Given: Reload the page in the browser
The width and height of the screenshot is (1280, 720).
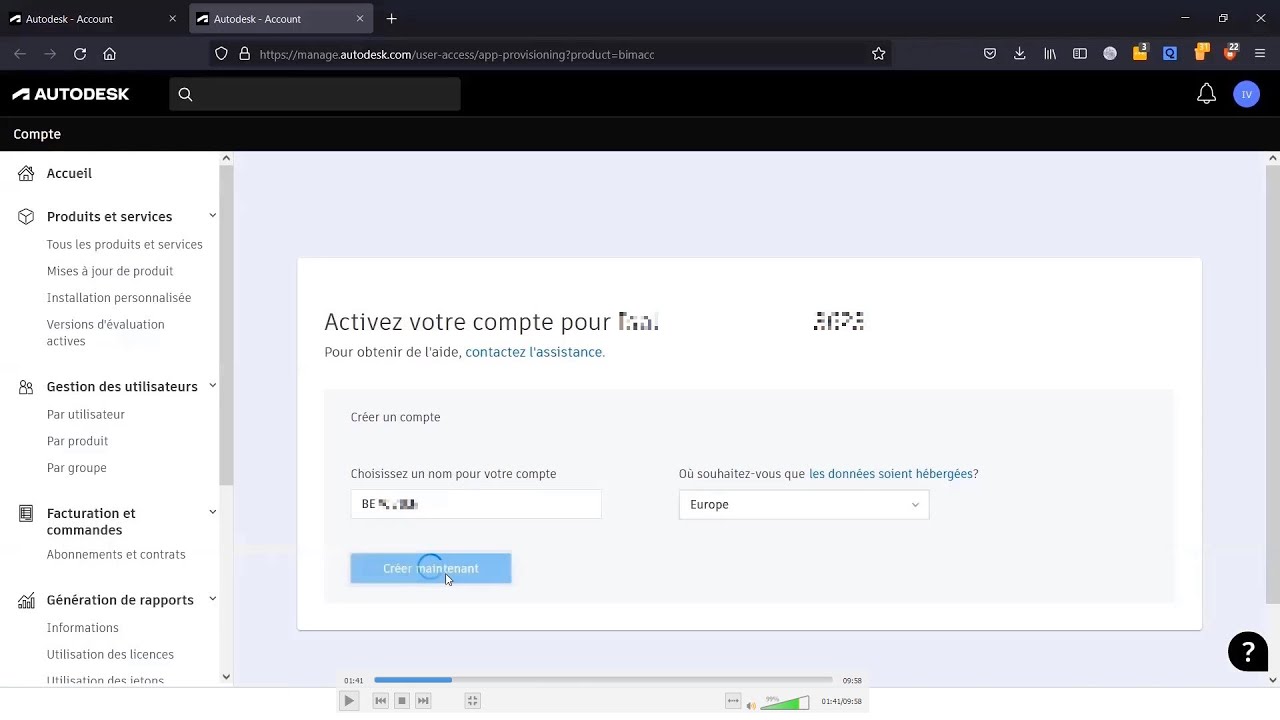Looking at the screenshot, I should pos(80,54).
